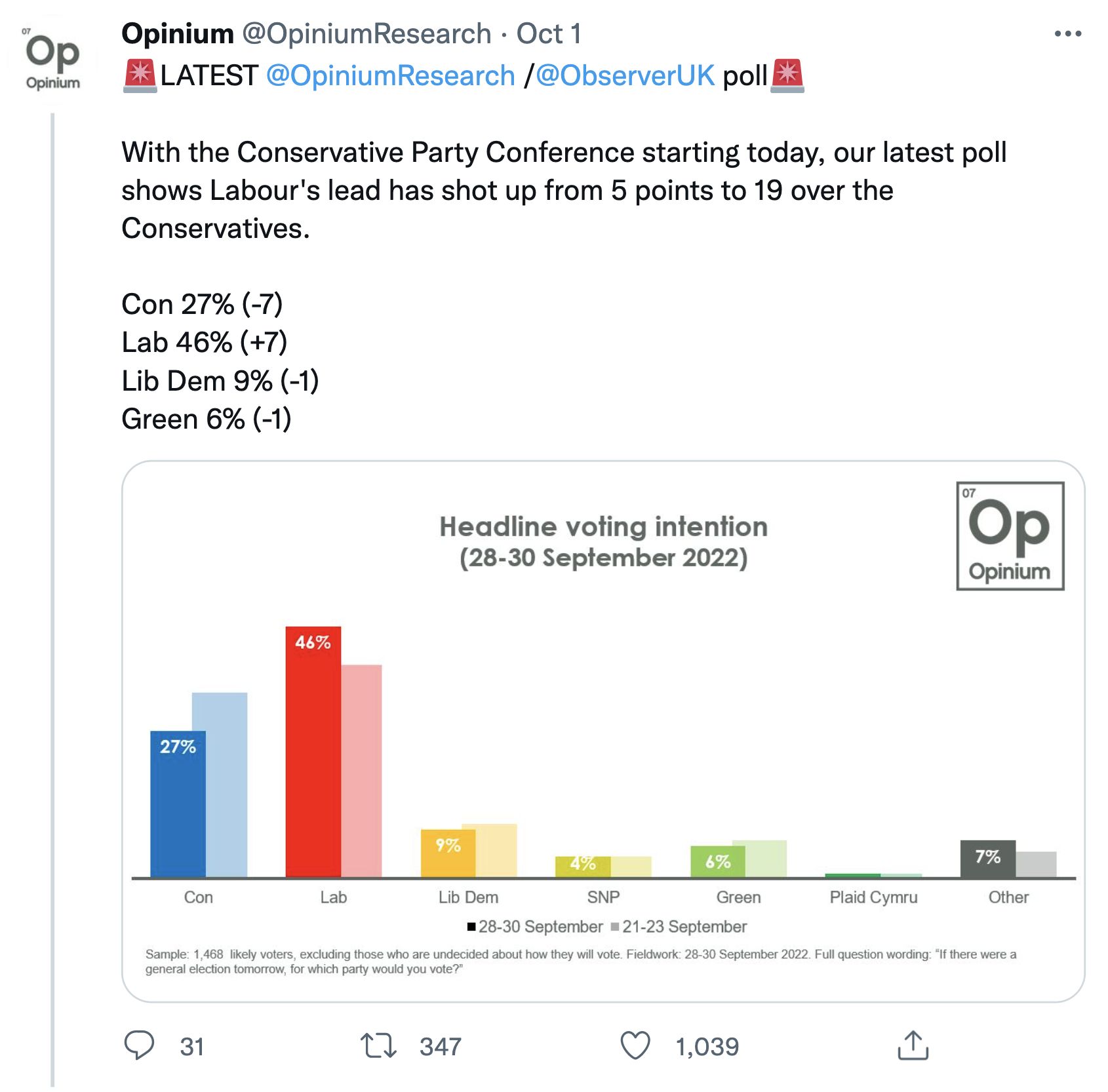Click the blue 27% Conservative bar
The image size is (1108, 1092).
[x=177, y=805]
